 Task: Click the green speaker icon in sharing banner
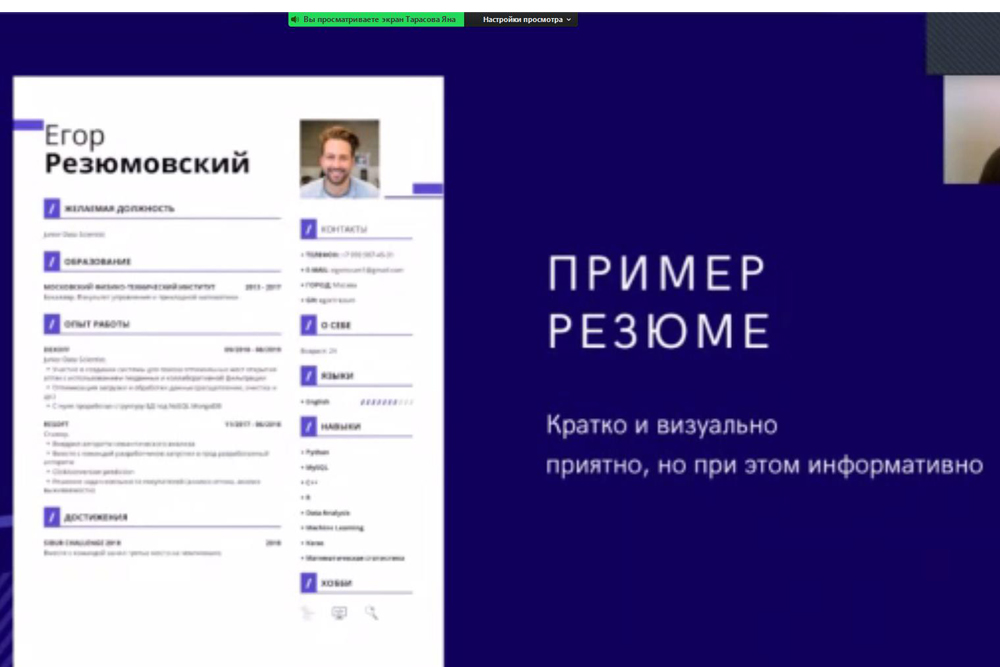point(295,19)
